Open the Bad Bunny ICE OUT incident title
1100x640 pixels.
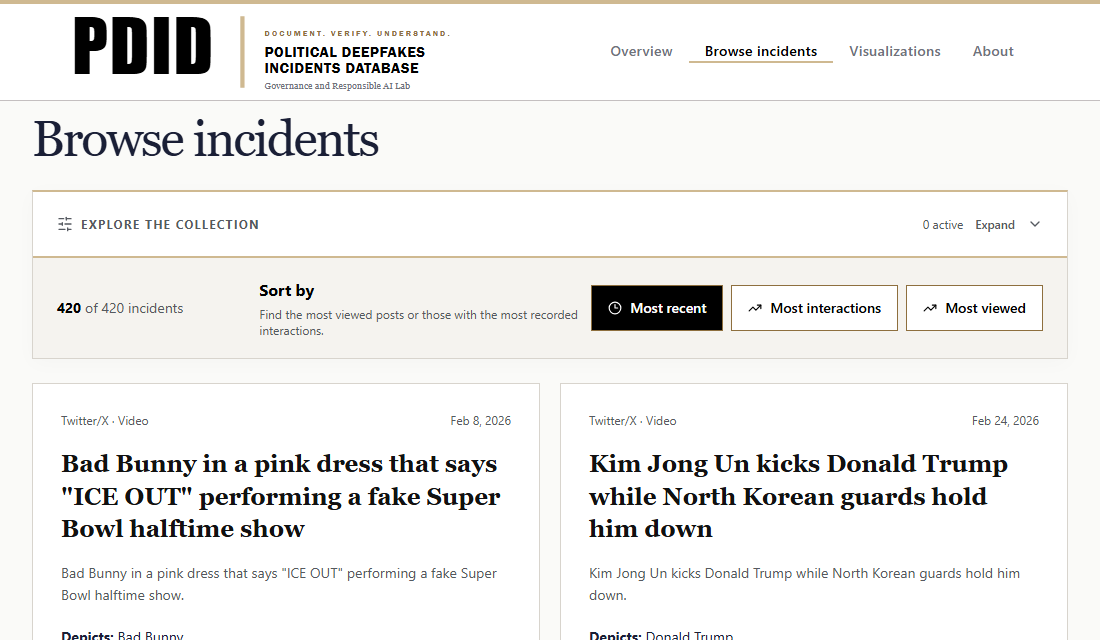281,496
